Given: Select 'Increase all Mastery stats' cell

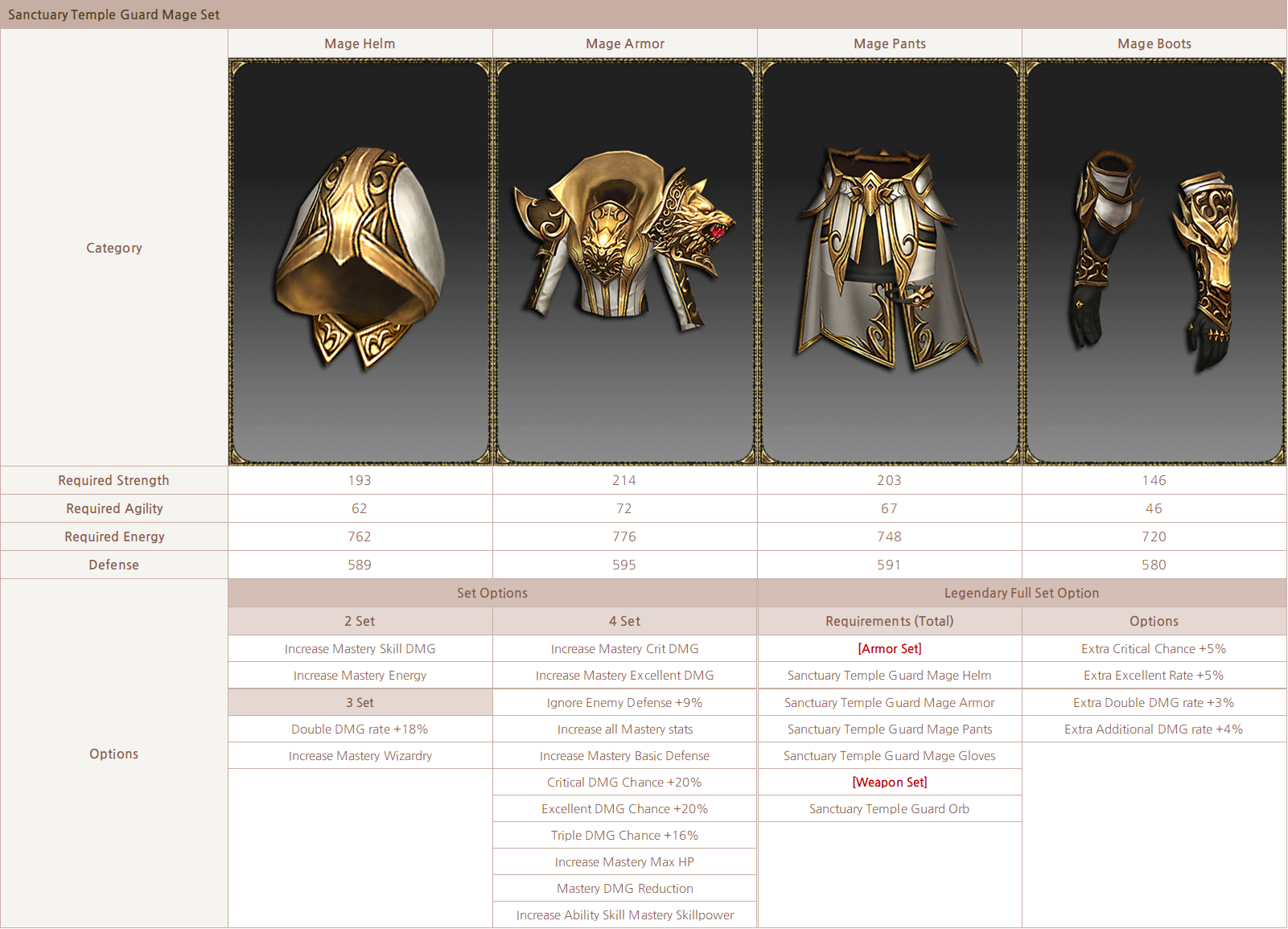Looking at the screenshot, I should [x=624, y=729].
